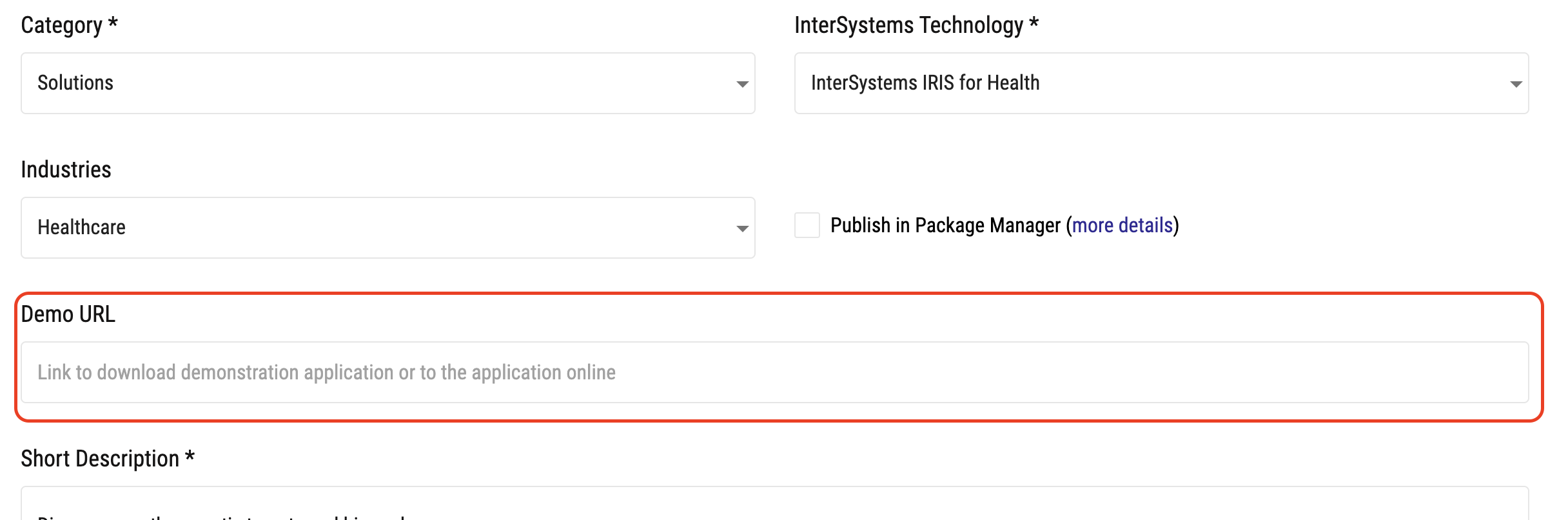Expand the 'InterSystems IRIS for Health' dropdown

pos(1161,83)
